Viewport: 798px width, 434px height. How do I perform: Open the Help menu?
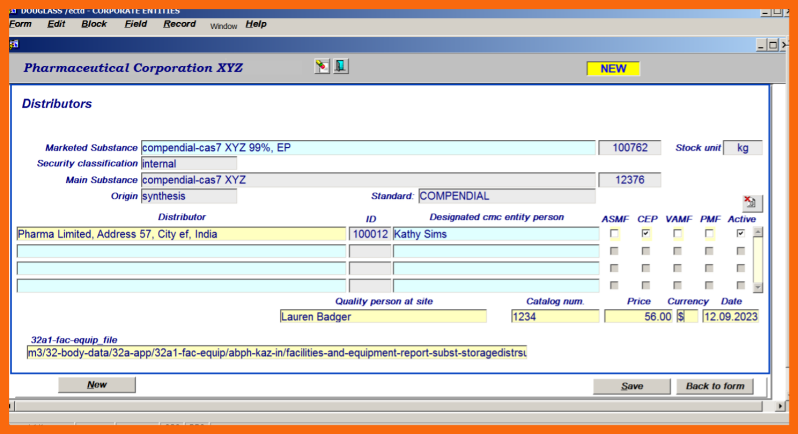[256, 24]
